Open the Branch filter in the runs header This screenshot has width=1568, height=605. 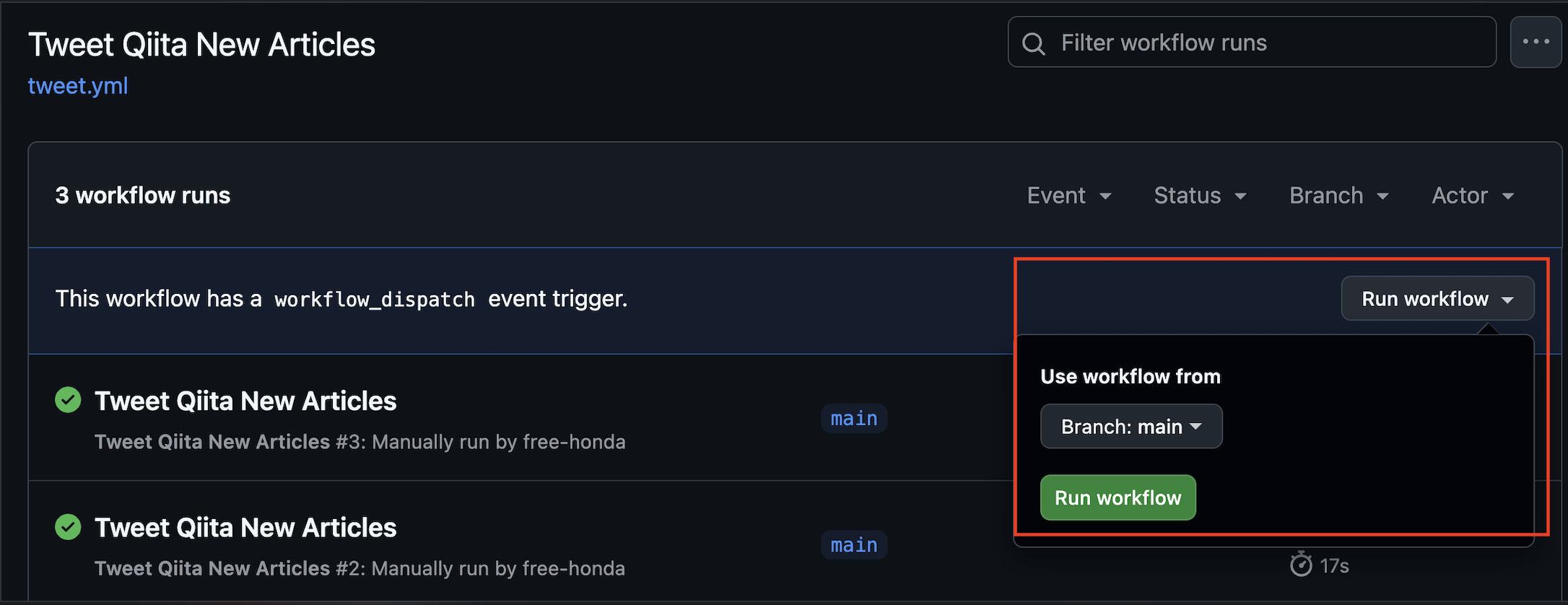click(1338, 195)
